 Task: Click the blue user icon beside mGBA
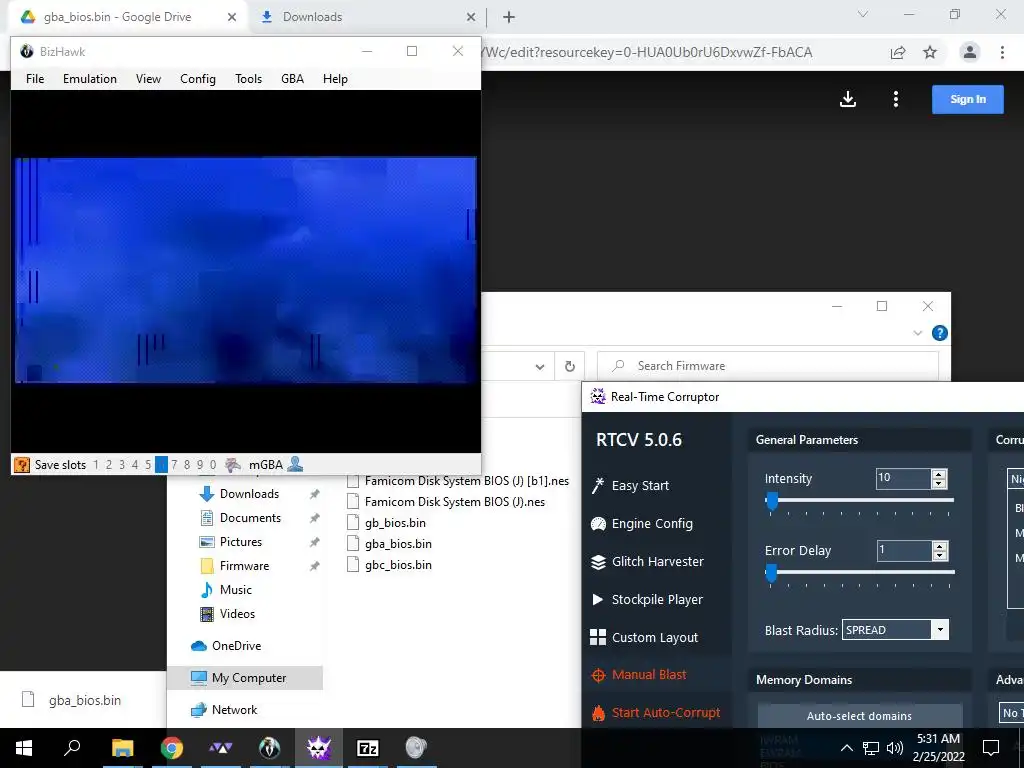click(x=295, y=464)
